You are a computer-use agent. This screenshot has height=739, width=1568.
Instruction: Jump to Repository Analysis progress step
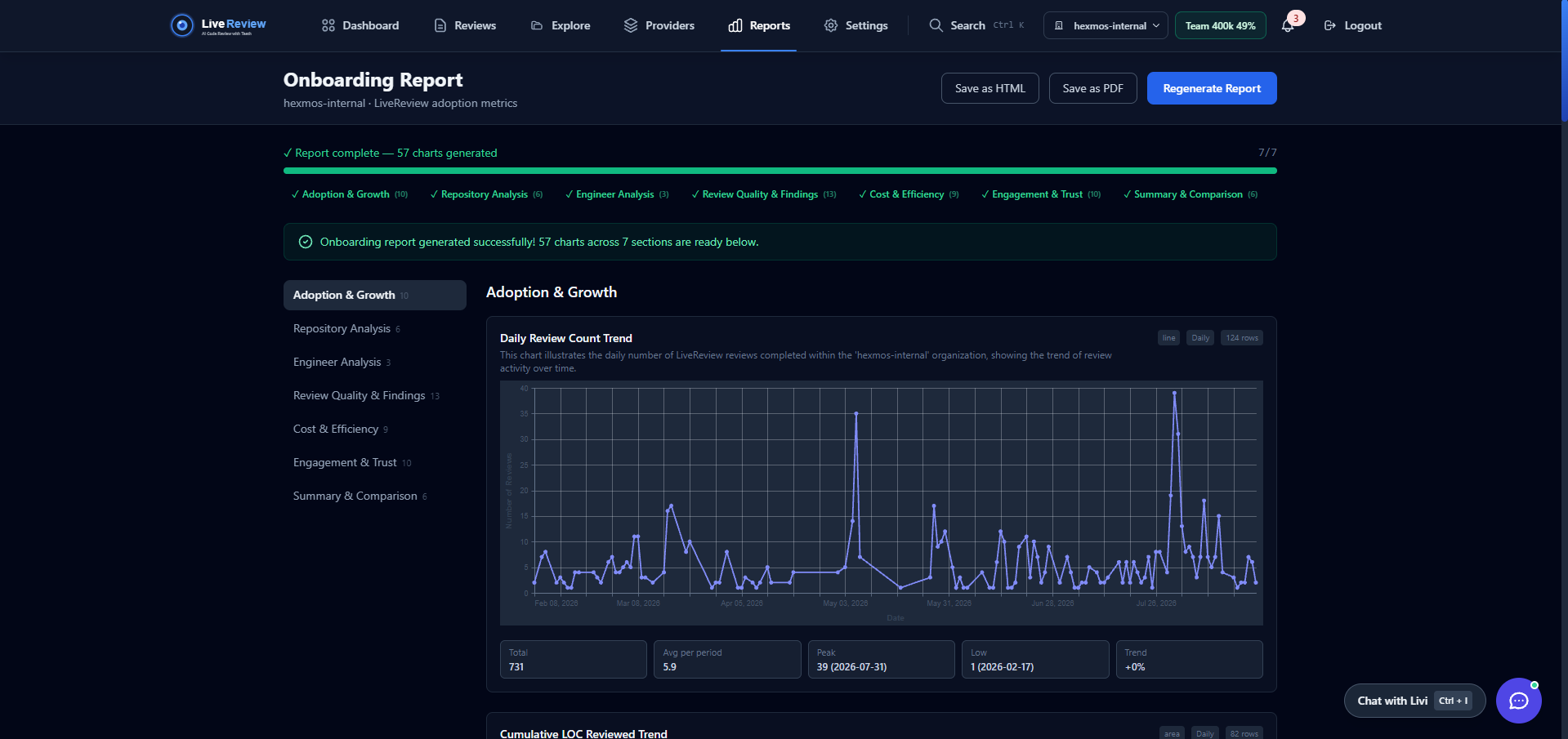pyautogui.click(x=486, y=194)
